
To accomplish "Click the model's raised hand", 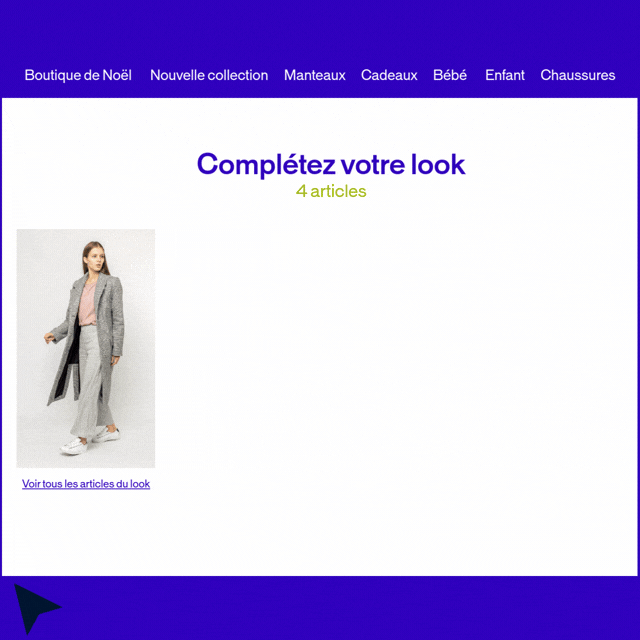I will coord(49,338).
